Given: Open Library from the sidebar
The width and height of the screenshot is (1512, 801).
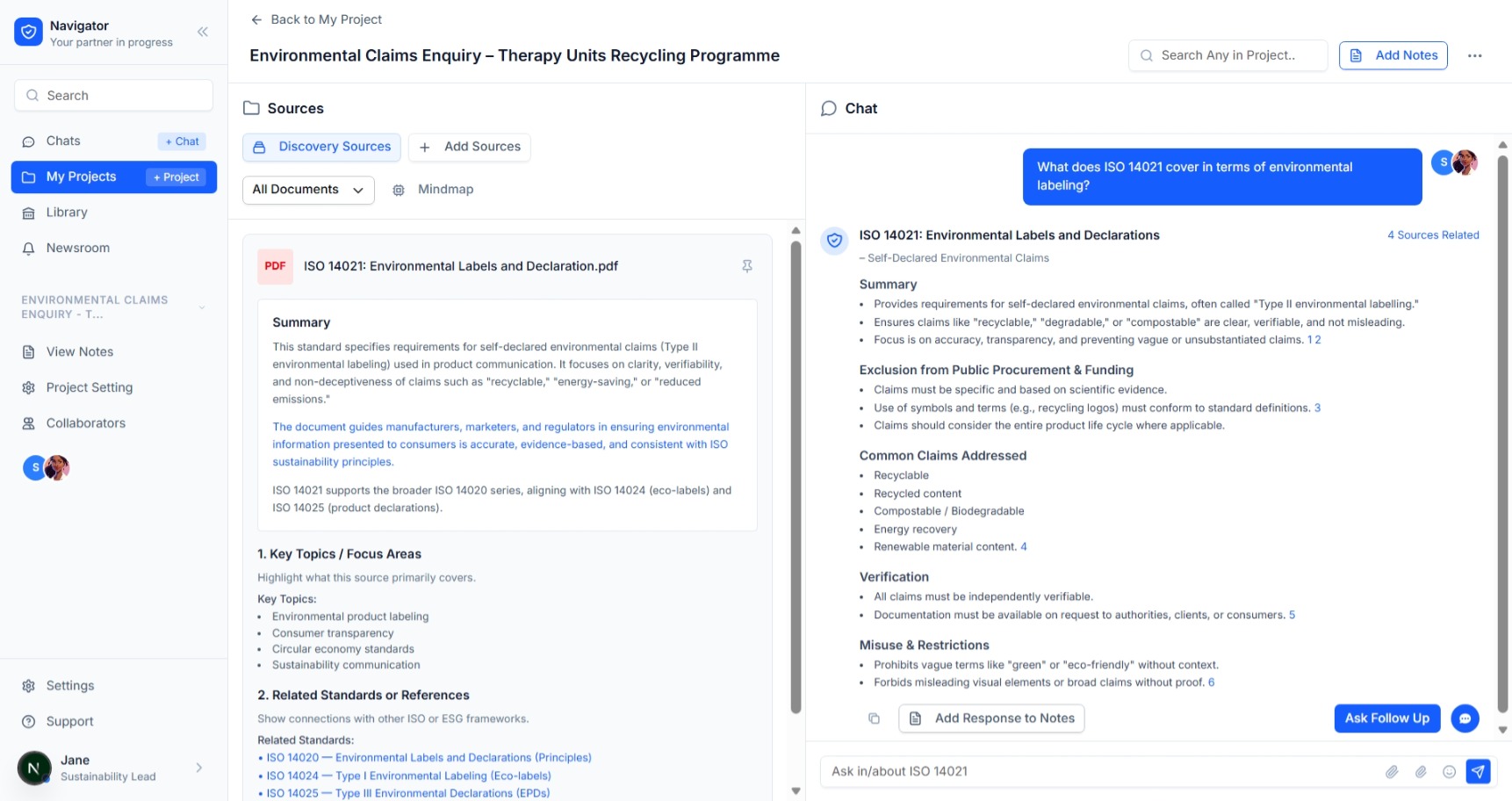Looking at the screenshot, I should tap(67, 213).
